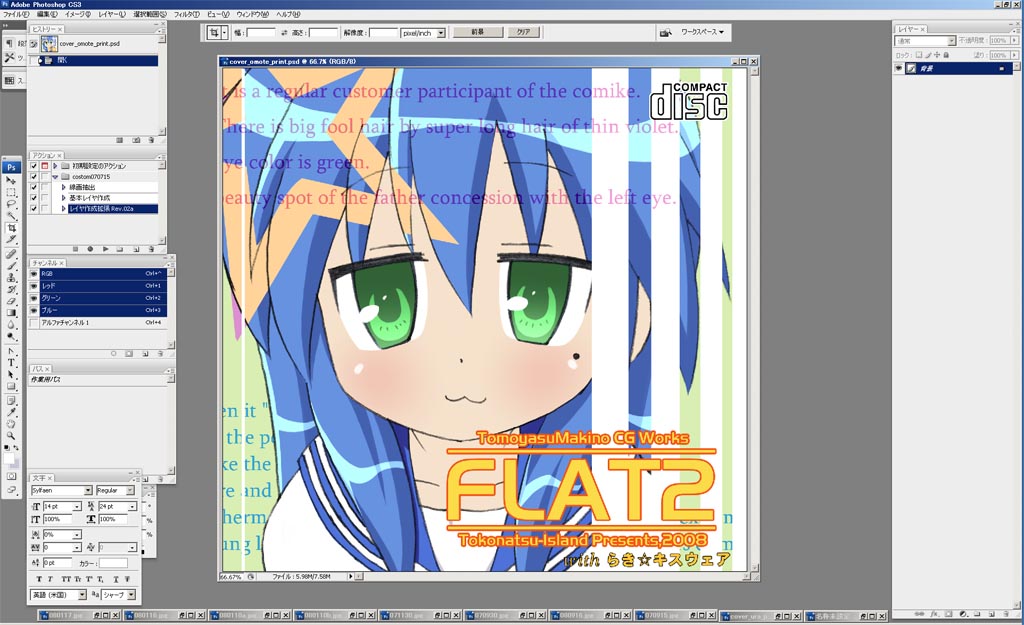Open the 英語 (米国) language dropdown
The width and height of the screenshot is (1024, 625).
pyautogui.click(x=82, y=595)
